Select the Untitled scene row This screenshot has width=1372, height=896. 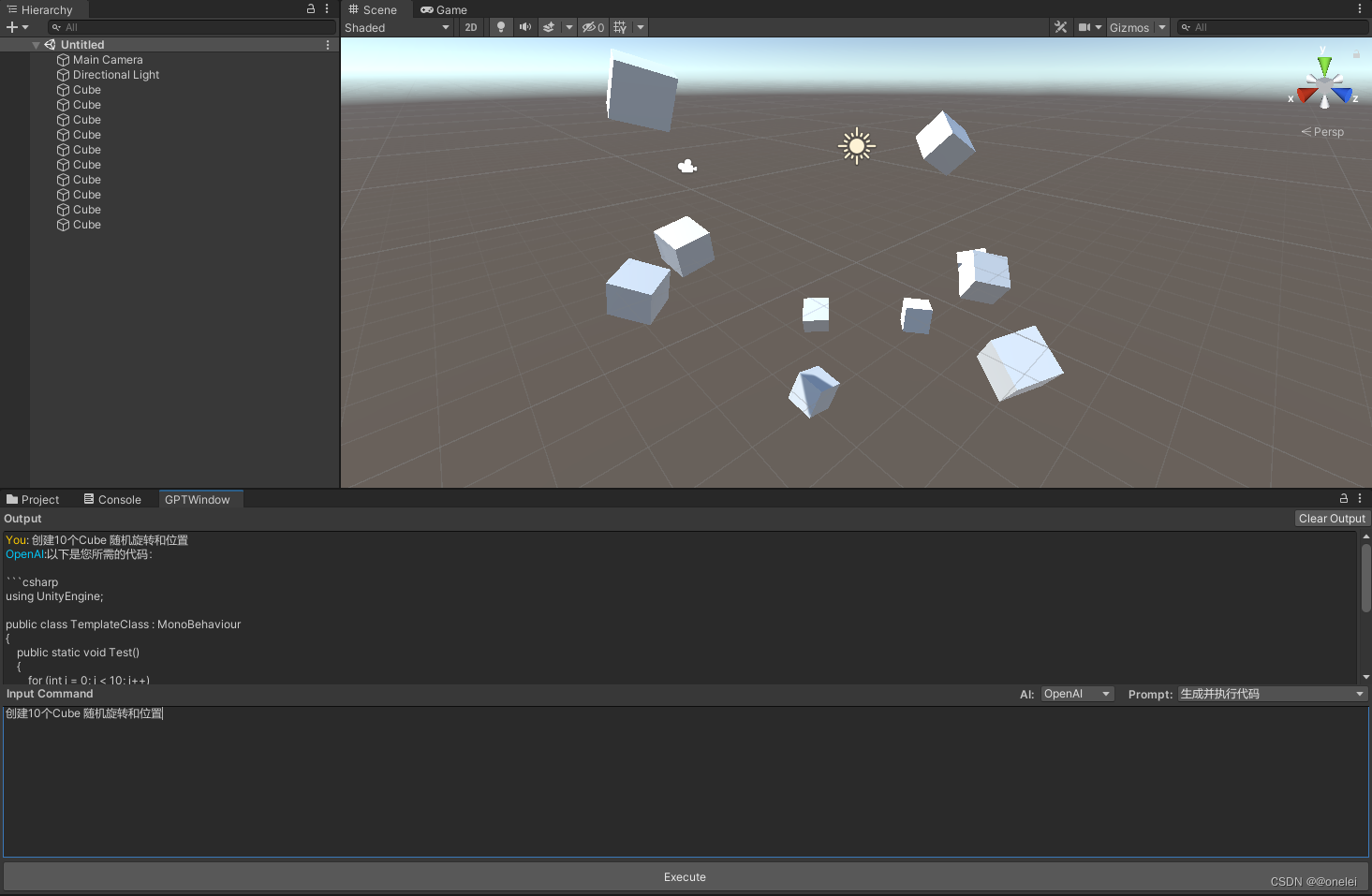[169, 45]
